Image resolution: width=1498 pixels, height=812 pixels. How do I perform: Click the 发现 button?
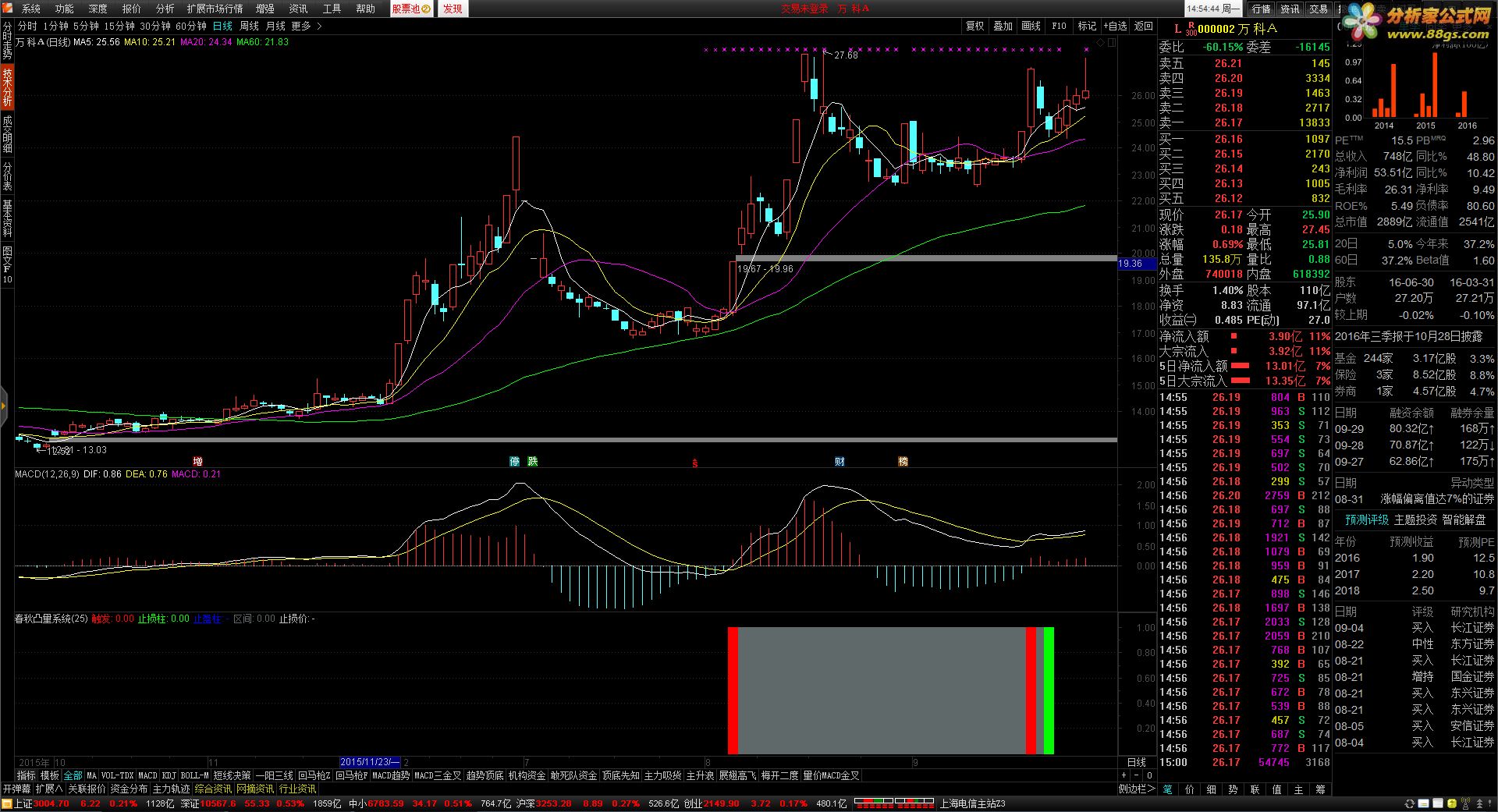click(453, 9)
